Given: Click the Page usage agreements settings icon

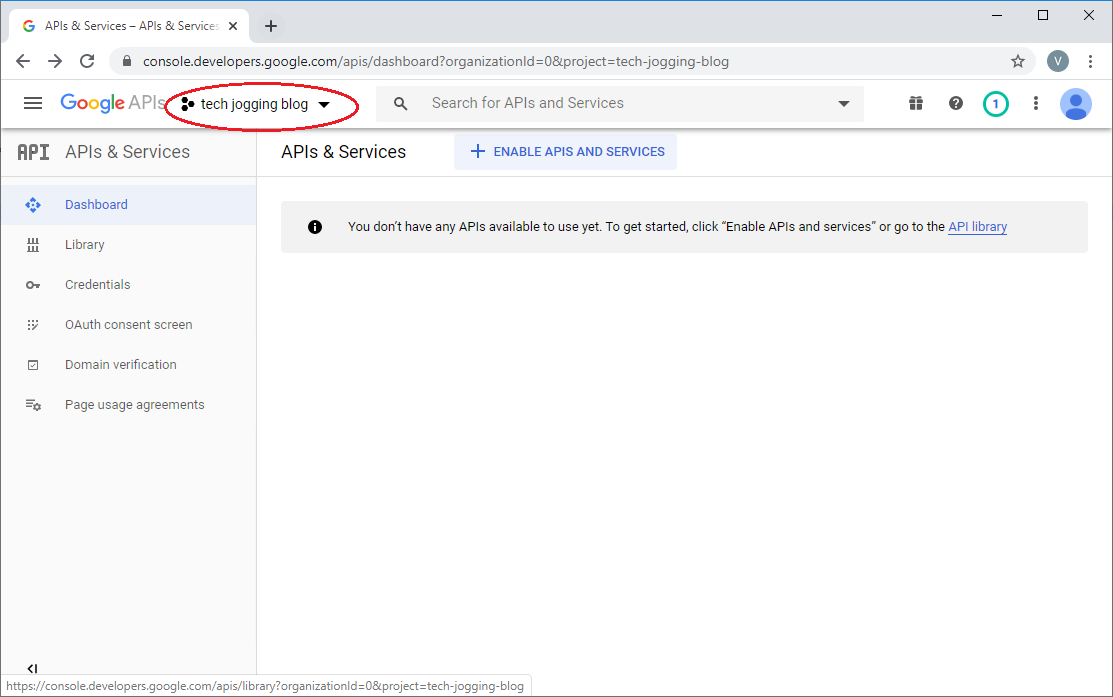Looking at the screenshot, I should [33, 405].
